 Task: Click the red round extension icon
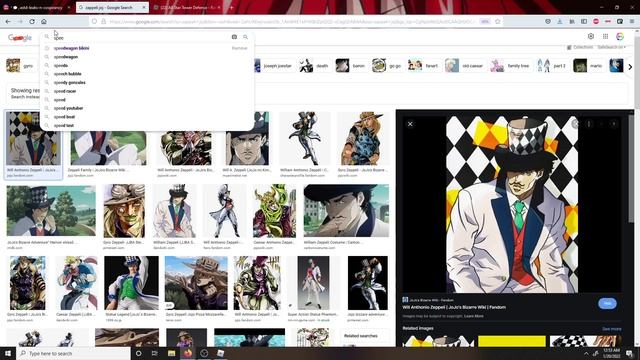(x=596, y=21)
